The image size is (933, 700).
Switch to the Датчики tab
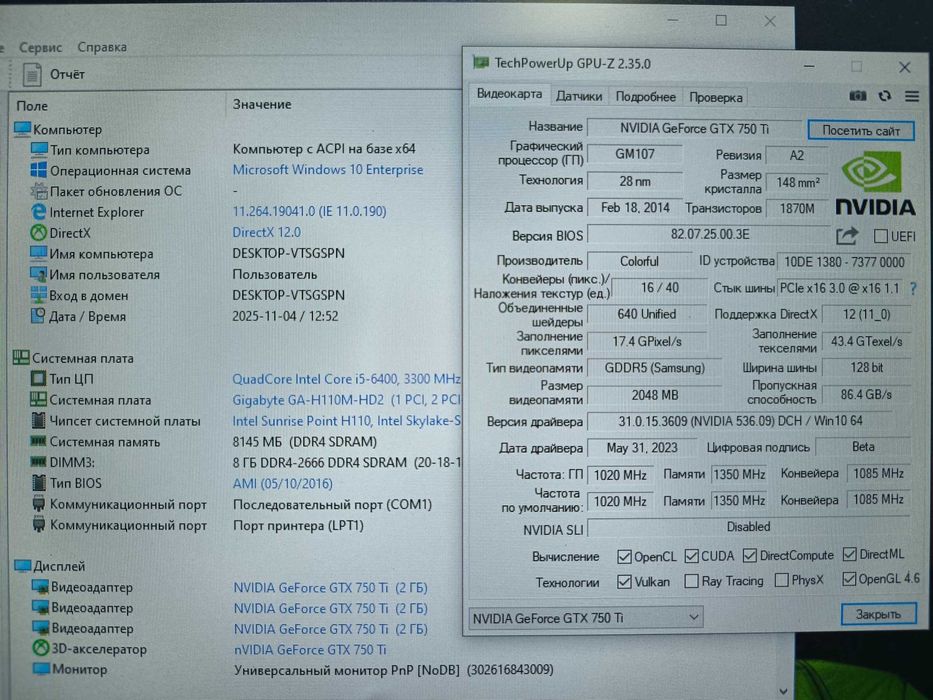579,96
